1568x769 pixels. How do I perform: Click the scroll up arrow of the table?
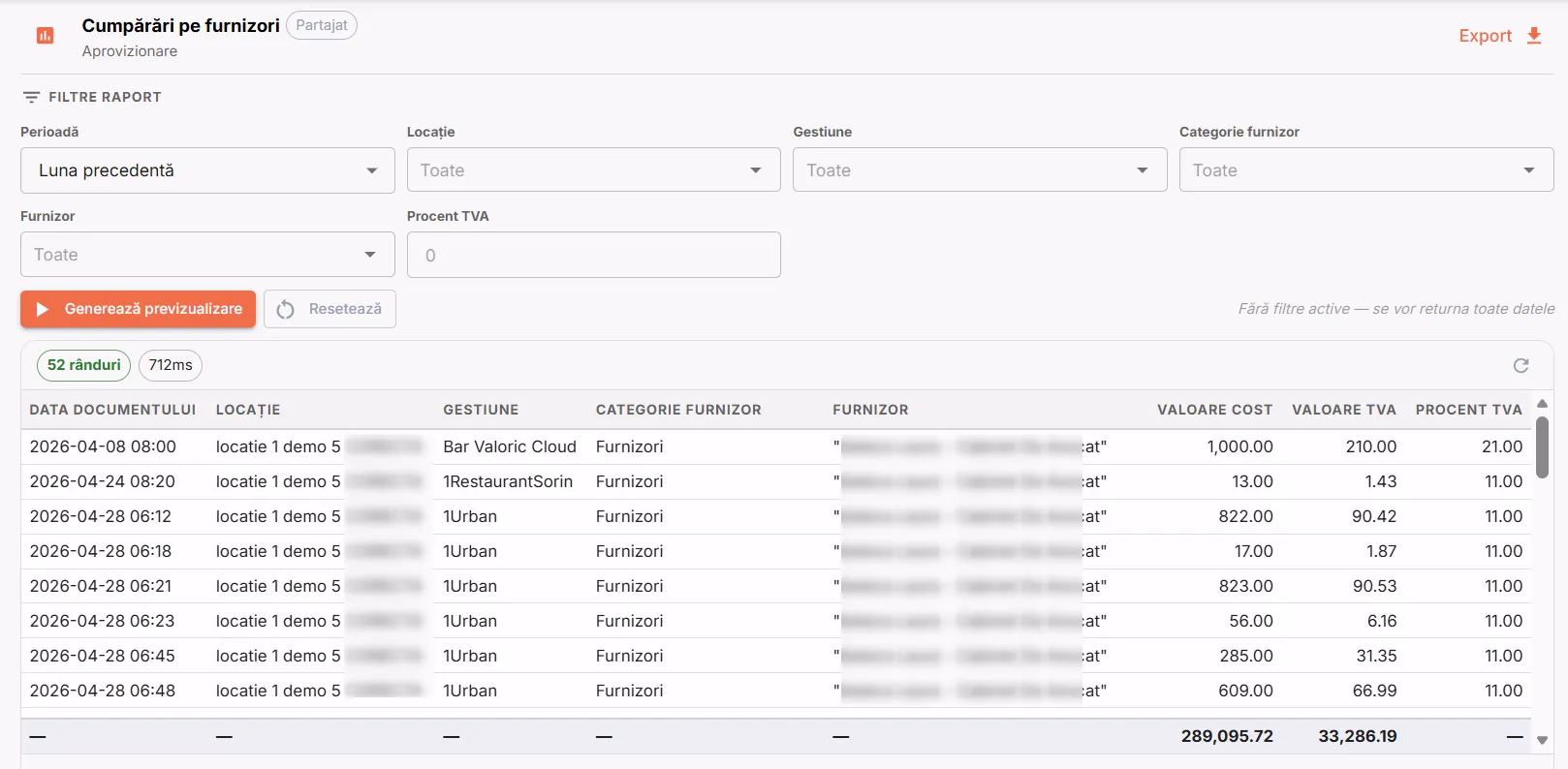(1542, 403)
